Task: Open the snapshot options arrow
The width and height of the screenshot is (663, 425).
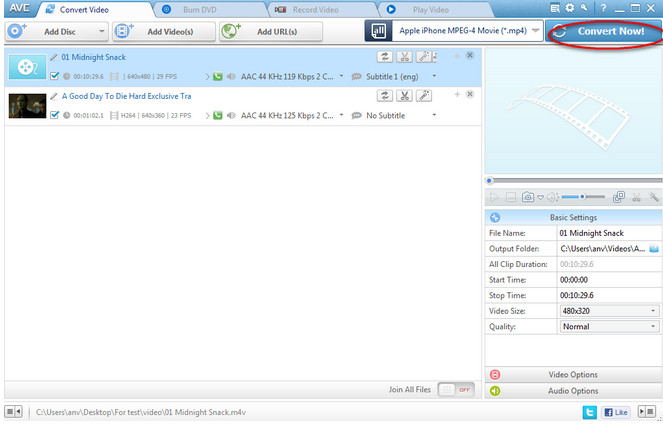Action: point(540,197)
